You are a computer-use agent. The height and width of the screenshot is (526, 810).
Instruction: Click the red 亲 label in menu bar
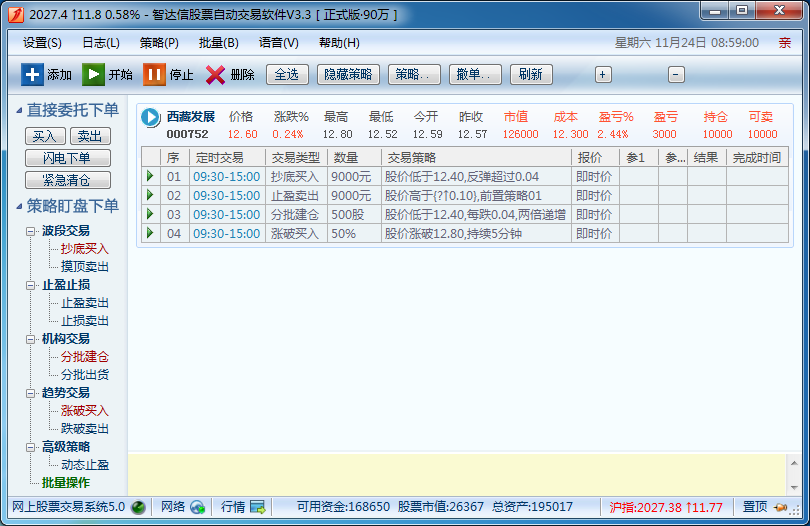785,43
